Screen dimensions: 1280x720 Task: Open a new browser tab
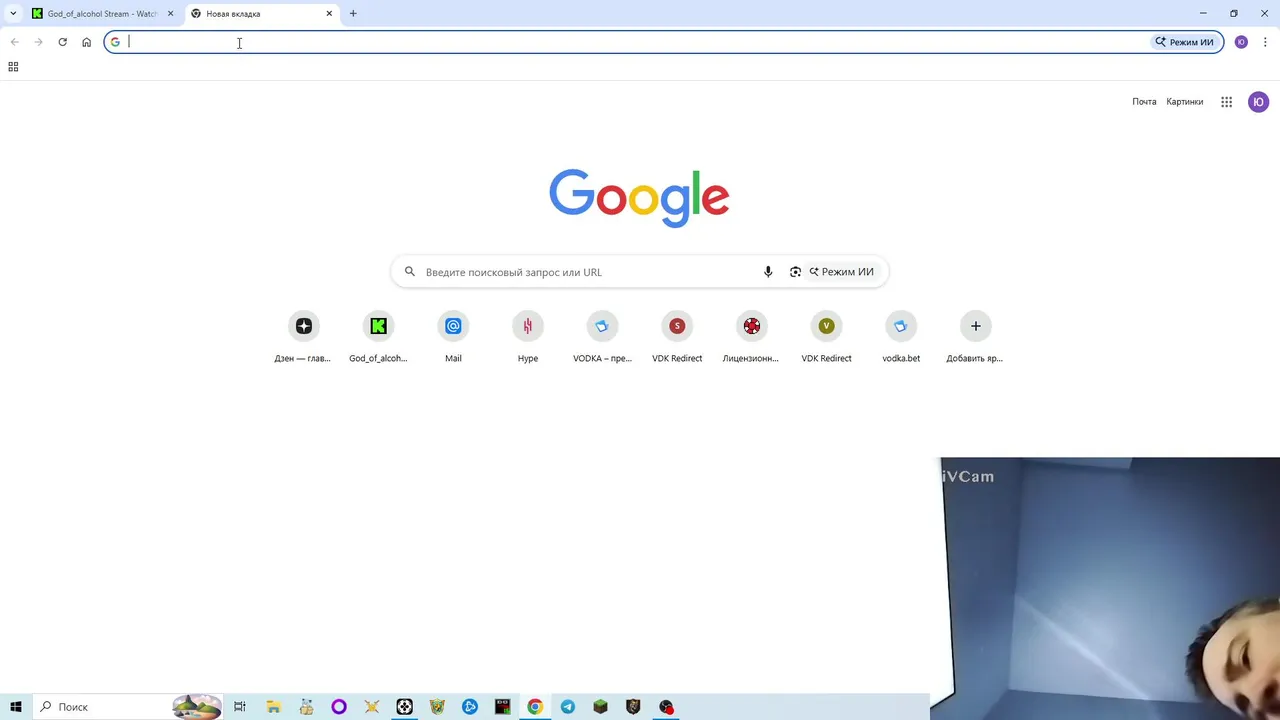point(353,14)
